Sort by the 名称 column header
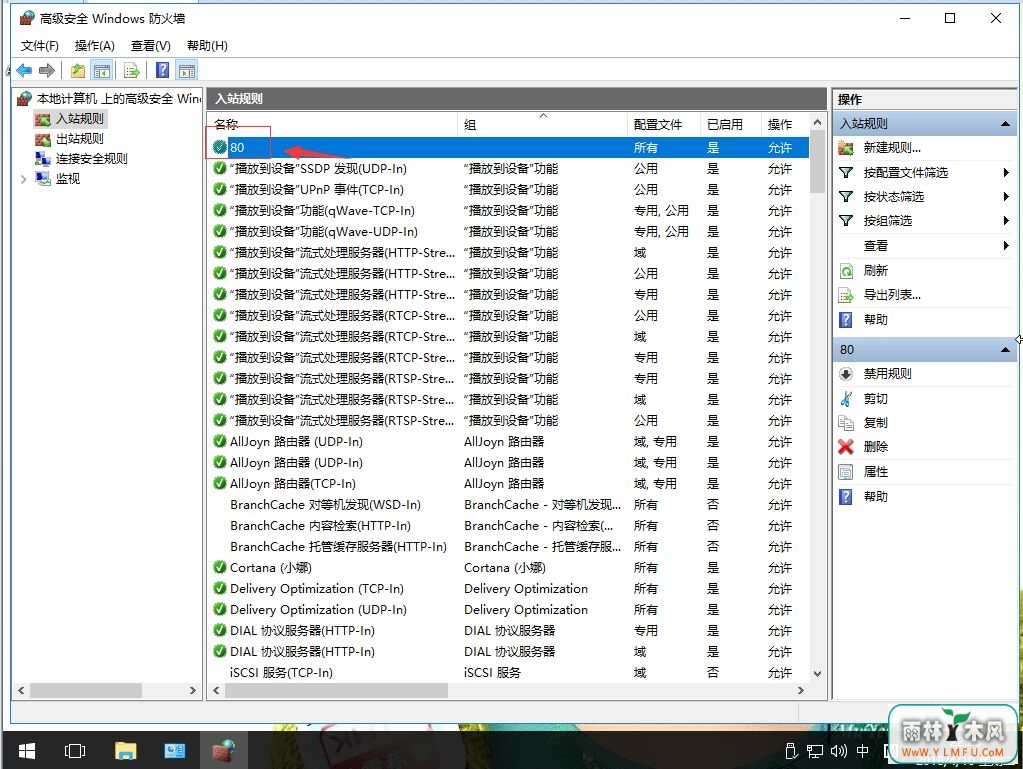1023x769 pixels. pyautogui.click(x=333, y=125)
